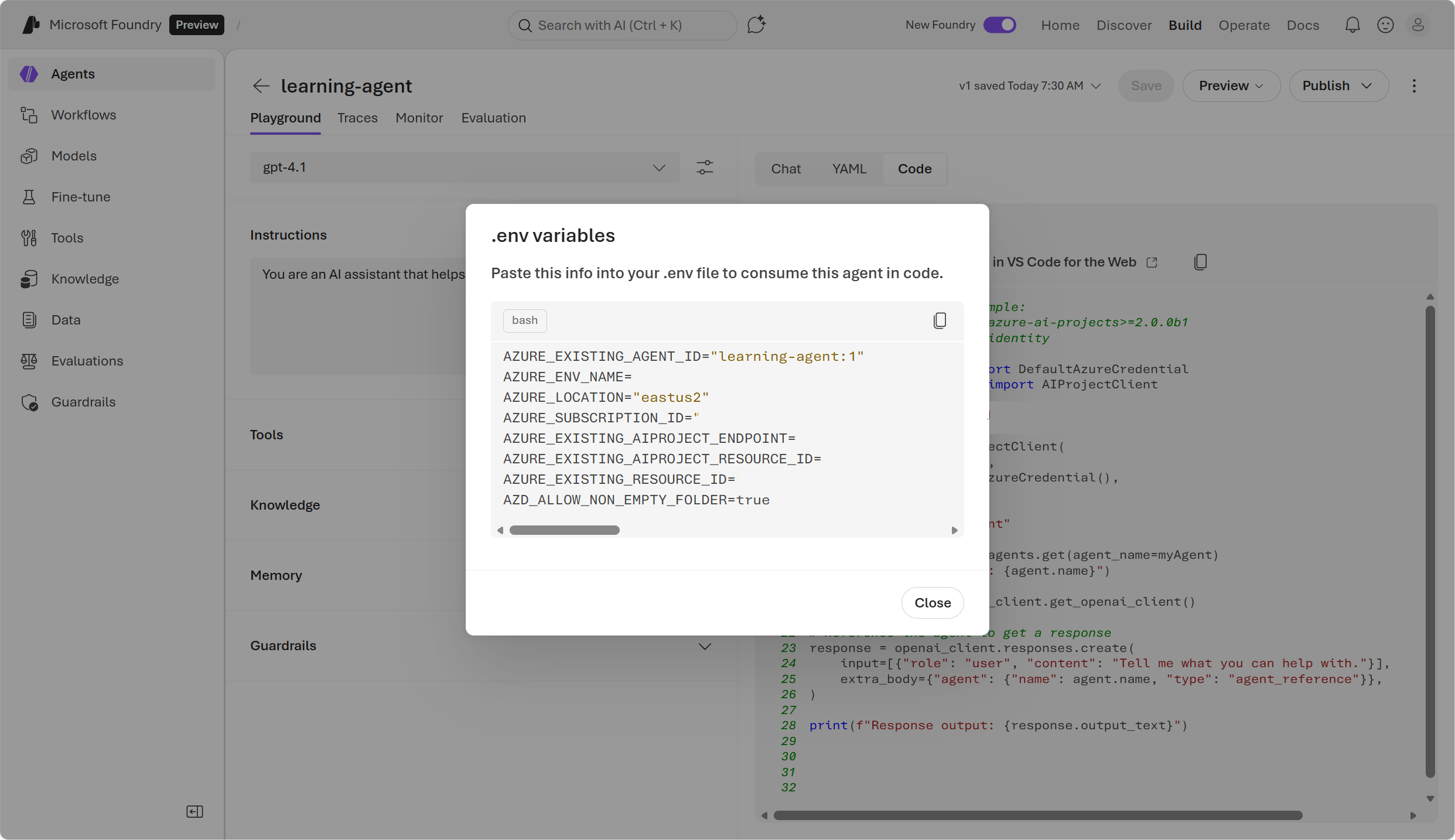Click the bash language label
1455x840 pixels.
[x=525, y=320]
